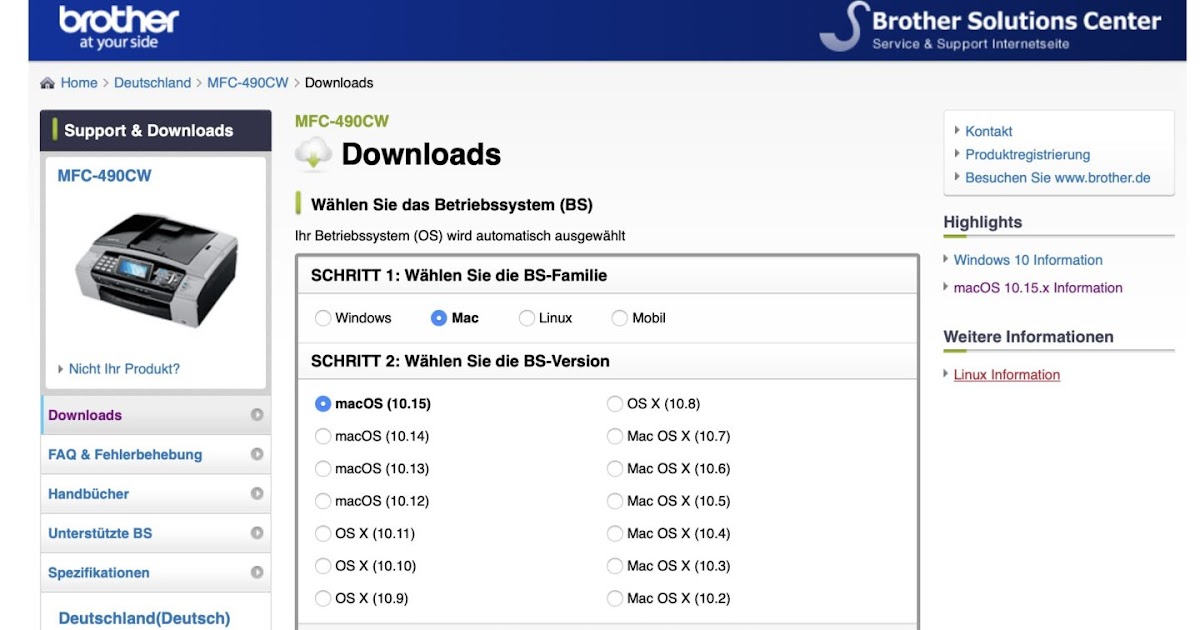Click MFC-490CW product title in sidebar
The image size is (1200, 630).
105,176
